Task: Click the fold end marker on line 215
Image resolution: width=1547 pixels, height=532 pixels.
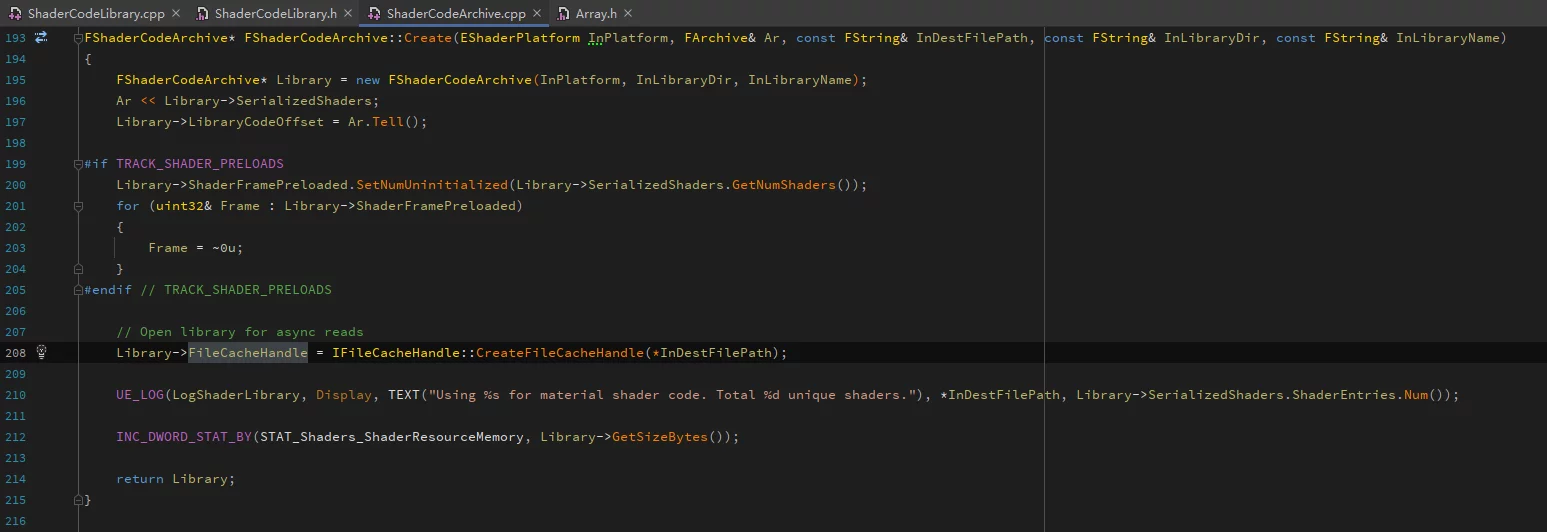Action: [78, 500]
